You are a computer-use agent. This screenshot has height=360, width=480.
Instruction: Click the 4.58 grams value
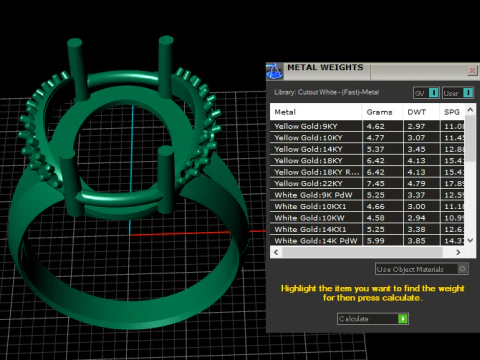coord(376,218)
